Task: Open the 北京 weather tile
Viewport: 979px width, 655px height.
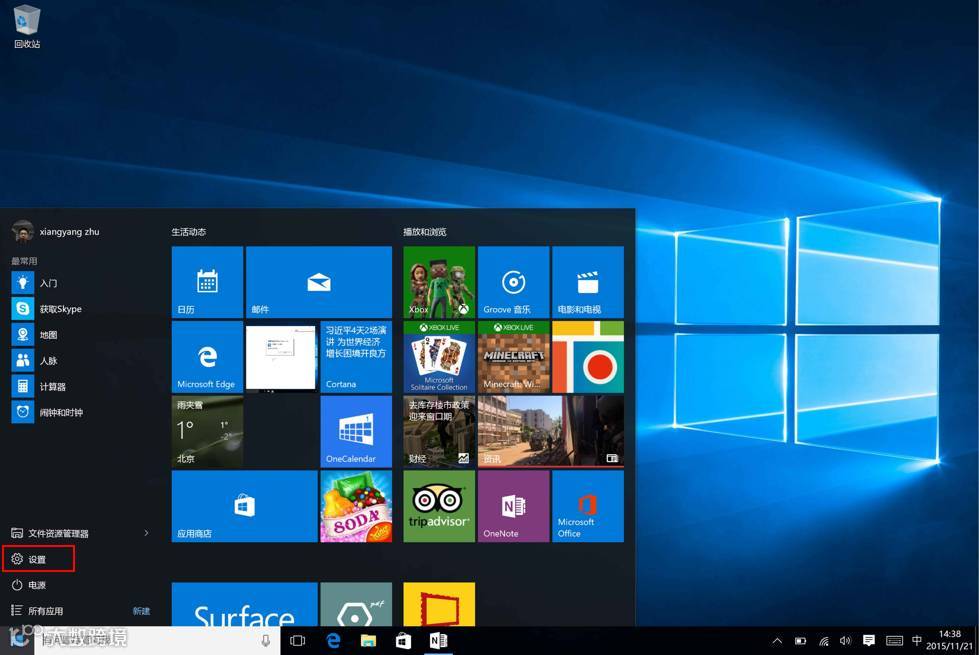Action: point(207,431)
